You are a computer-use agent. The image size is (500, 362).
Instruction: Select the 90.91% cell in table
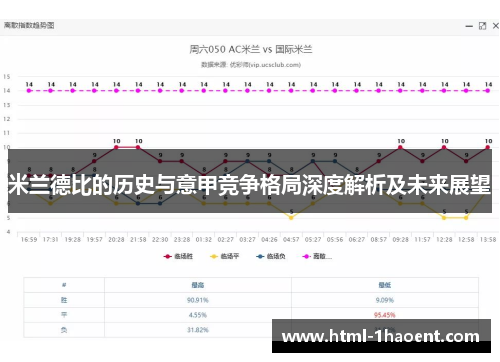coord(198,300)
